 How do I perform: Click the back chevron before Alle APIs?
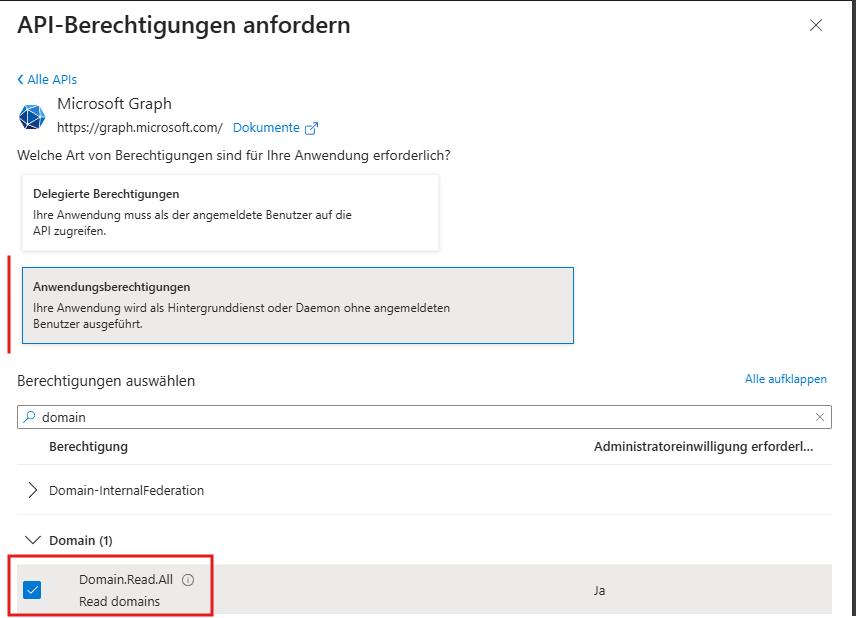pos(21,80)
